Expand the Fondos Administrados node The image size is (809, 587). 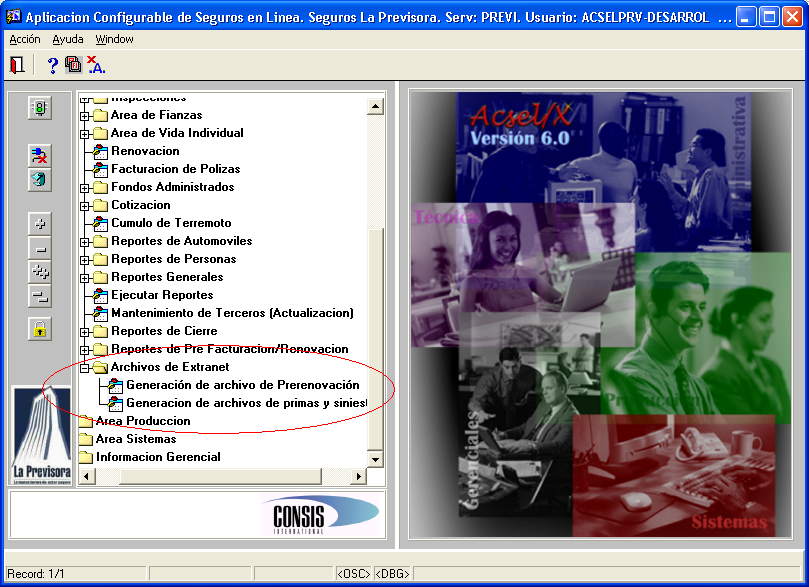click(x=85, y=188)
